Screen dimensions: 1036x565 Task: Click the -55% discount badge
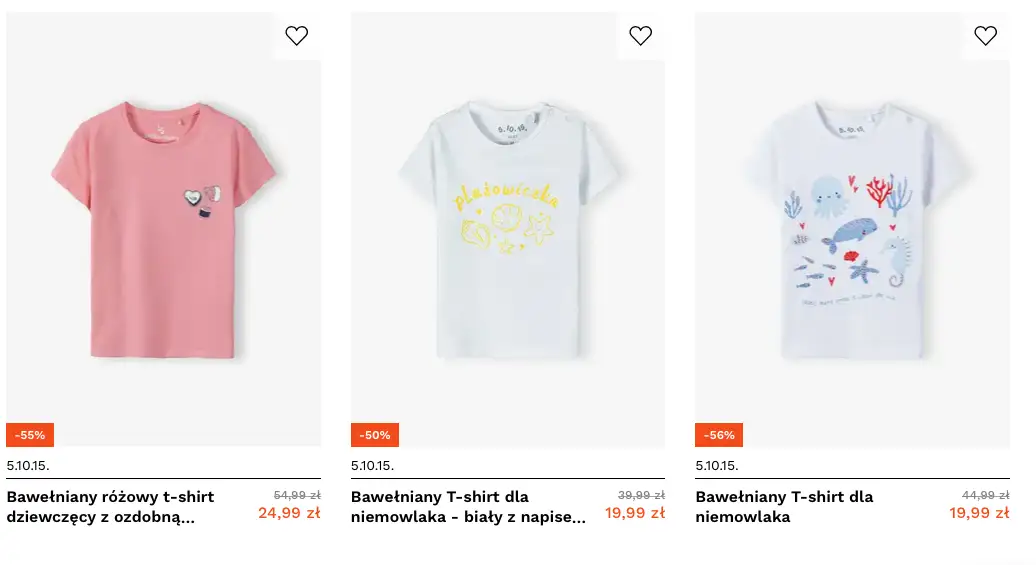click(x=30, y=435)
